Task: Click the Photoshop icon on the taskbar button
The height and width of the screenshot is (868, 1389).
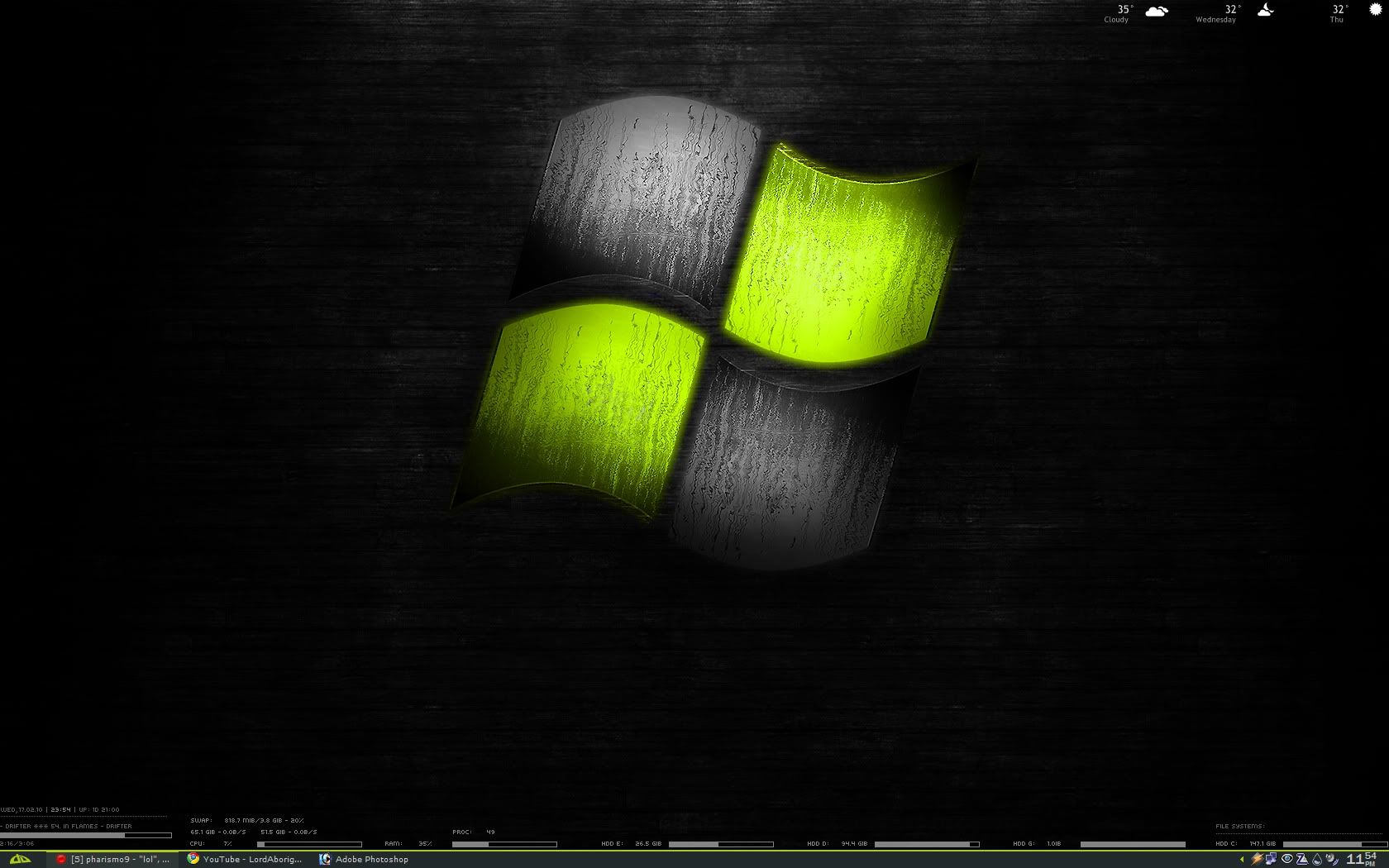Action: click(x=325, y=860)
